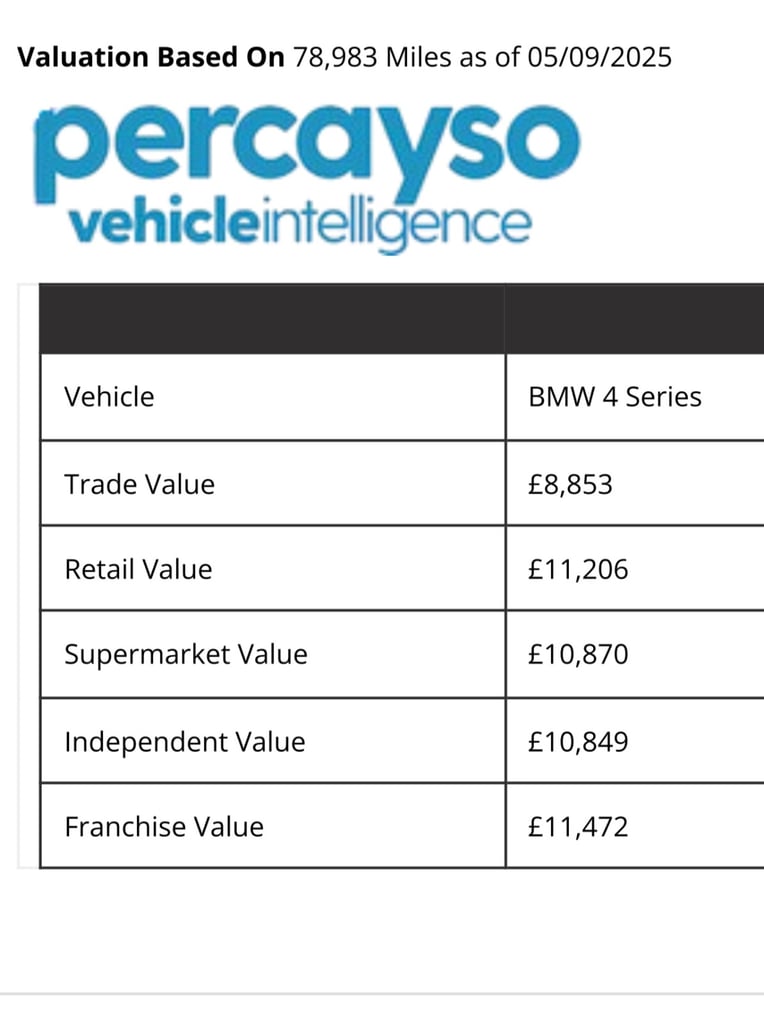Click the dark header cell above Vehicle

(x=272, y=319)
